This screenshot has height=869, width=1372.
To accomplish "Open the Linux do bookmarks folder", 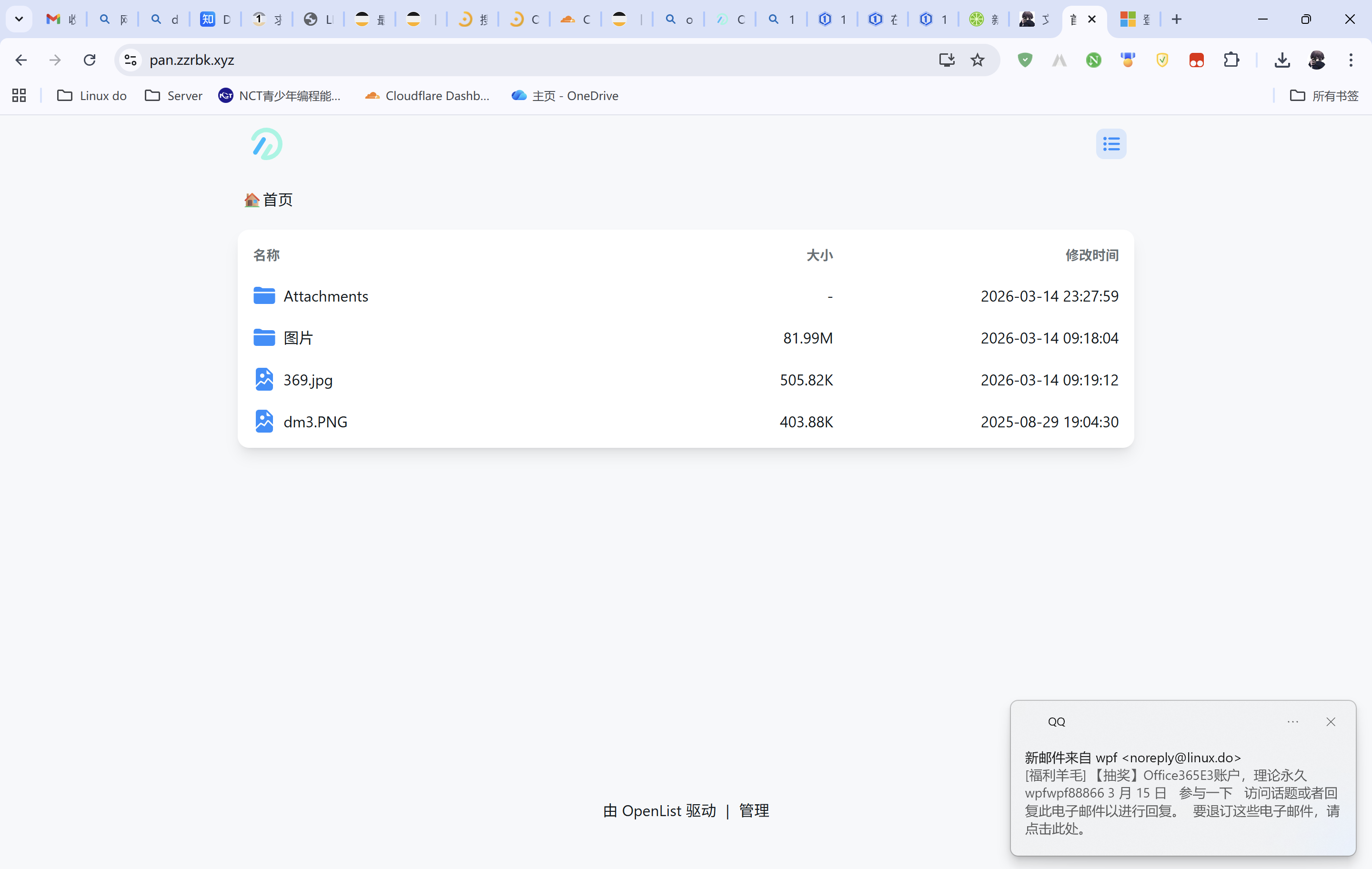I will click(92, 96).
